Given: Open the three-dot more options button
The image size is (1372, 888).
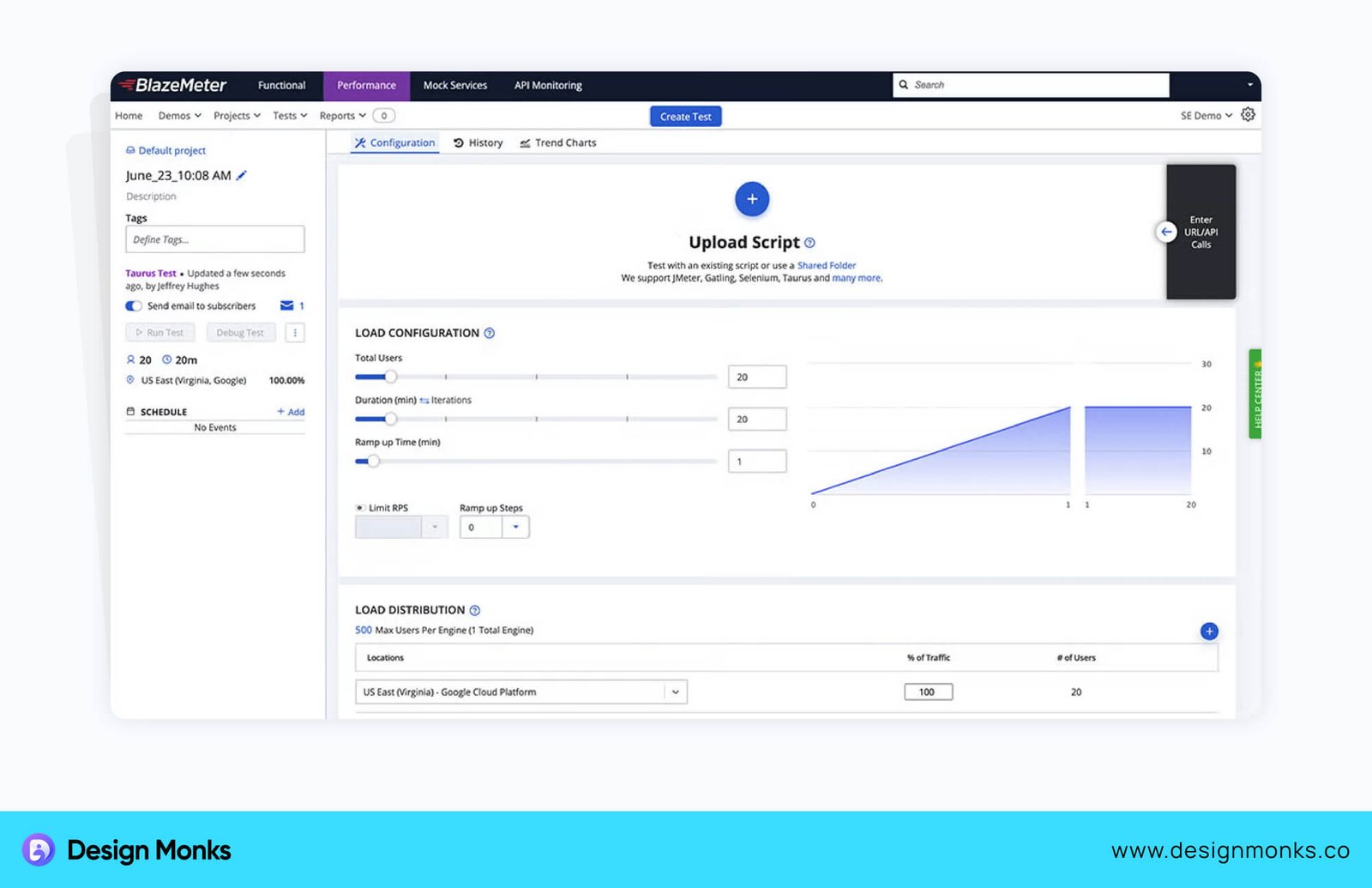Looking at the screenshot, I should tap(295, 332).
